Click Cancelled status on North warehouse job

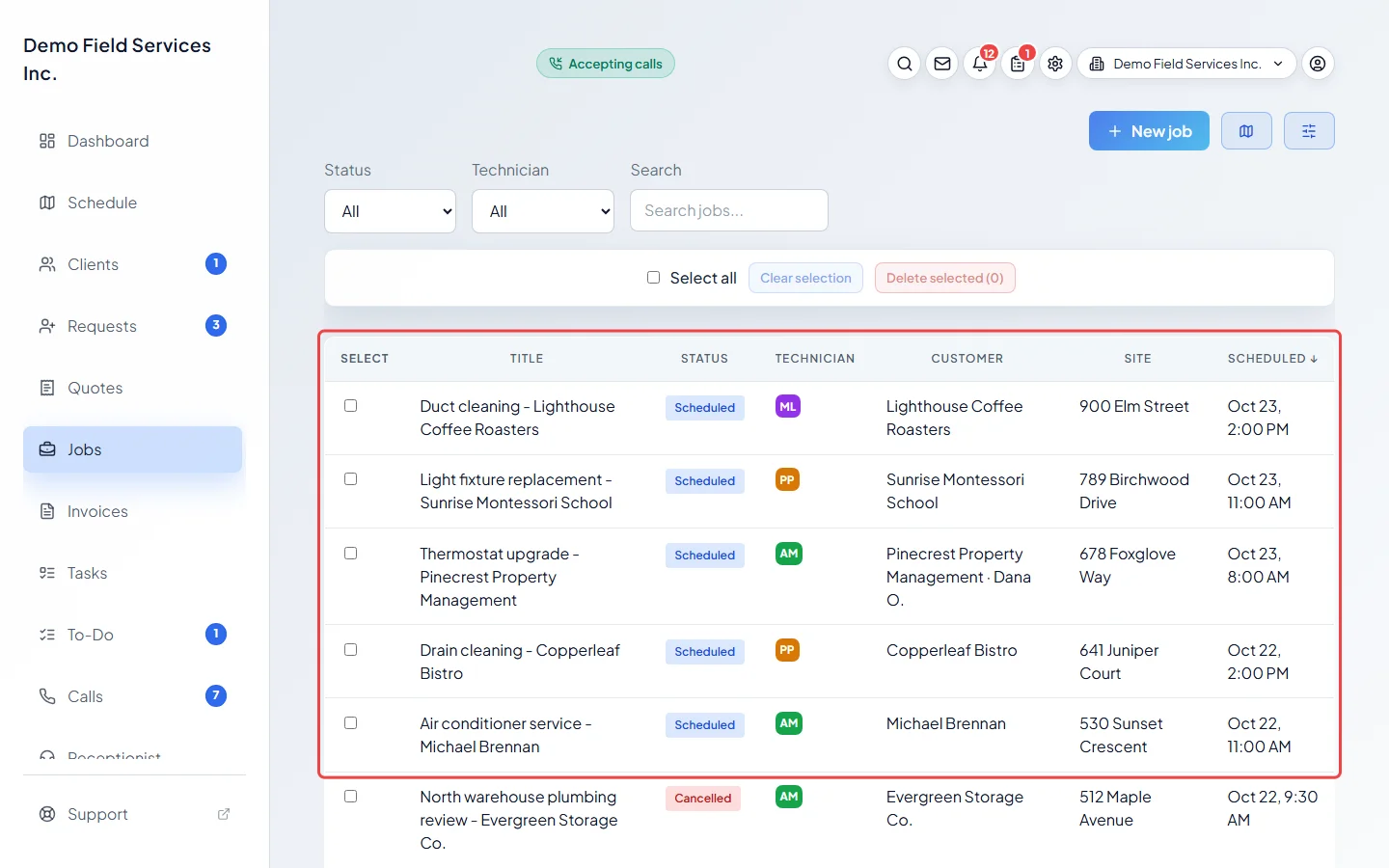coord(703,799)
